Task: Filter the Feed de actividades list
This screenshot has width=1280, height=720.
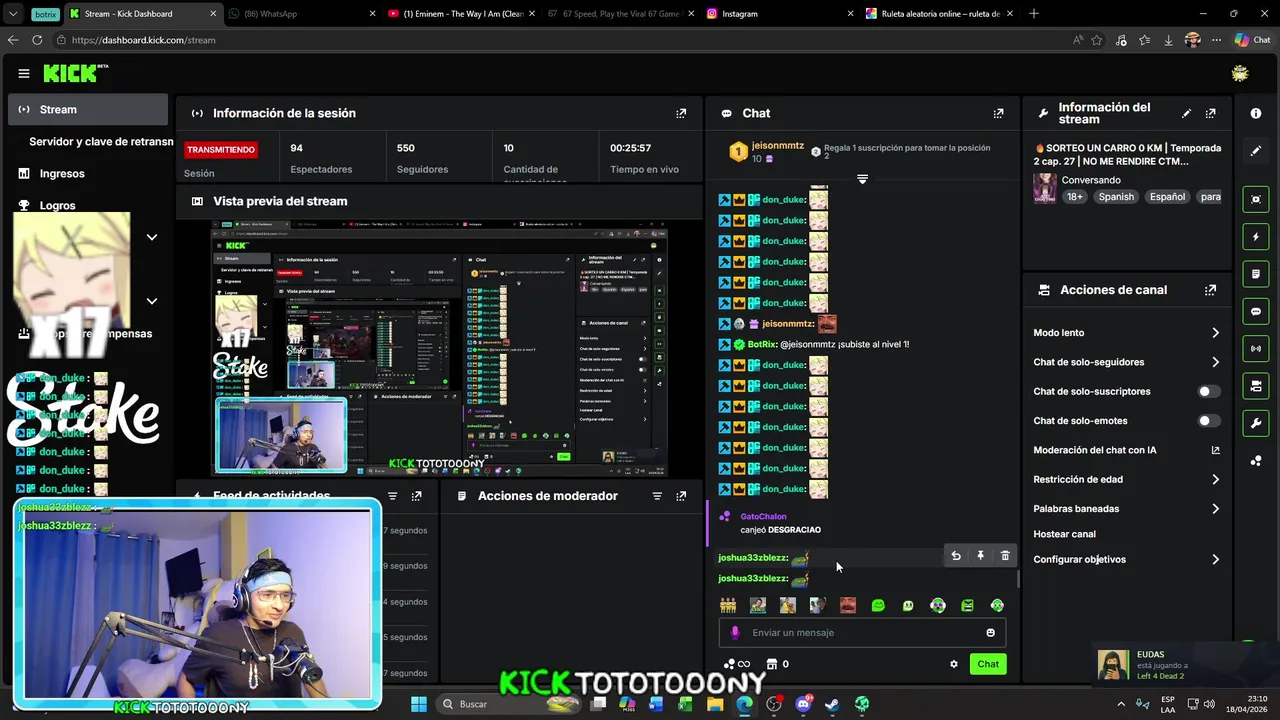Action: coord(392,496)
